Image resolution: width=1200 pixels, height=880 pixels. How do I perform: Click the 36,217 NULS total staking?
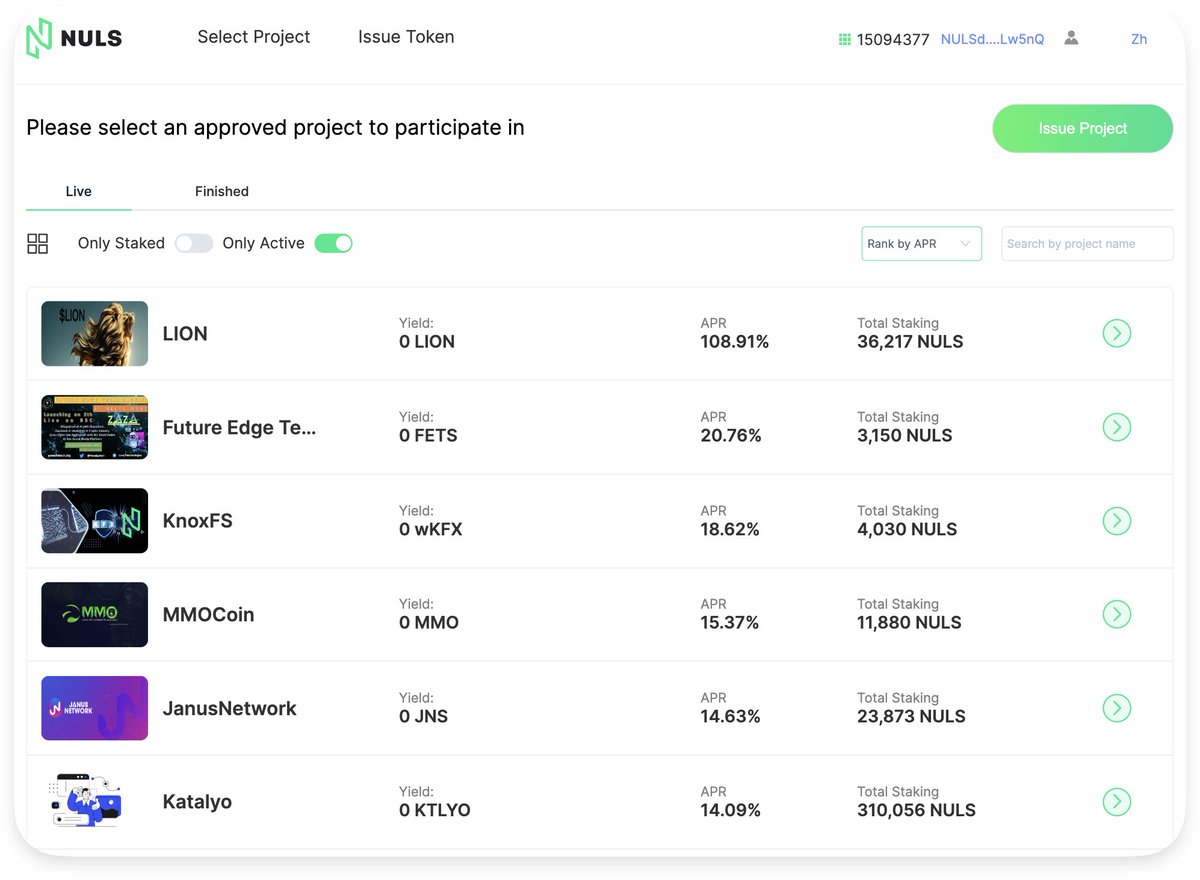(910, 342)
